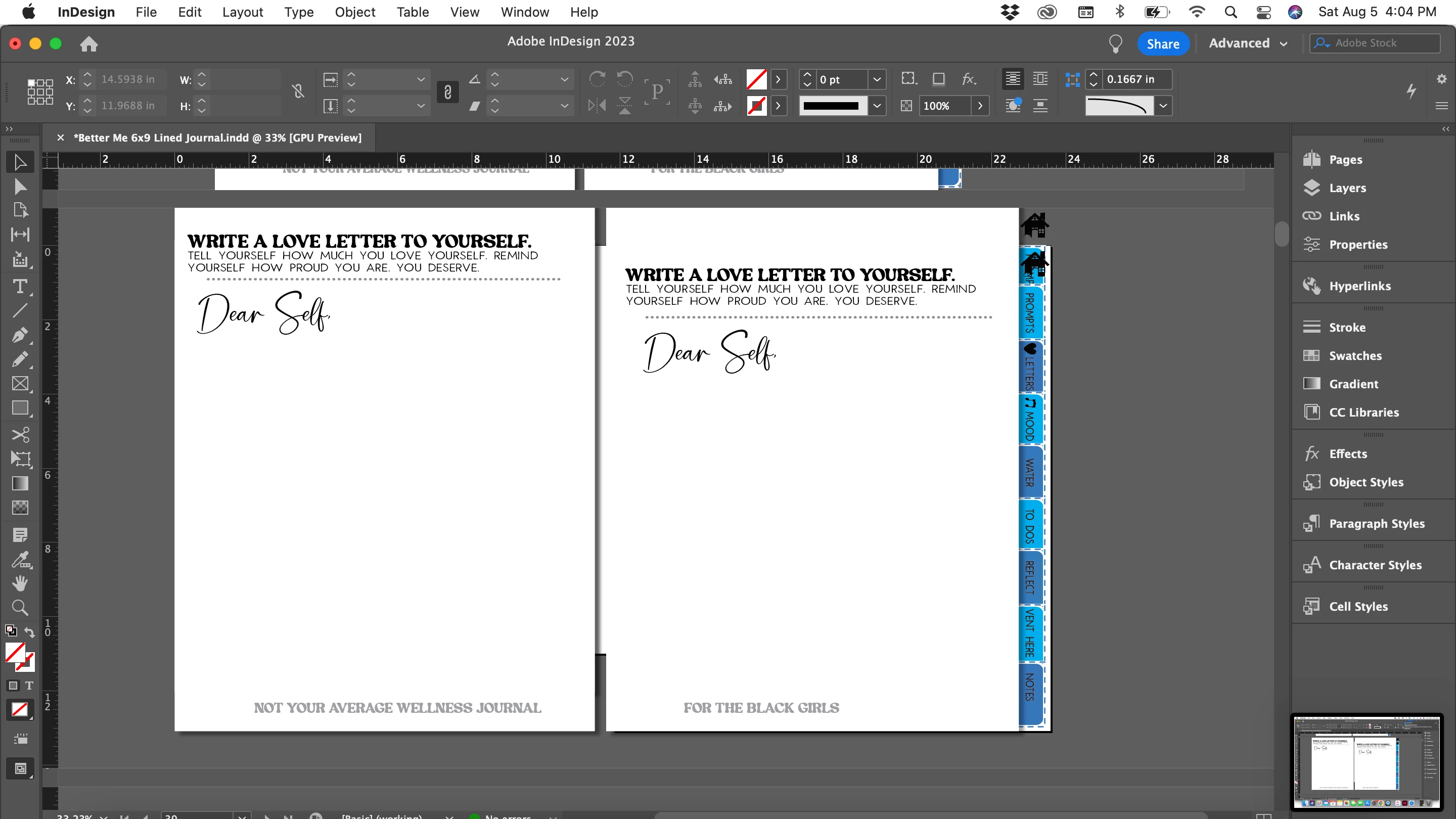Select the Rectangle Frame tool
Screen dimensions: 1456x819
(x=20, y=384)
